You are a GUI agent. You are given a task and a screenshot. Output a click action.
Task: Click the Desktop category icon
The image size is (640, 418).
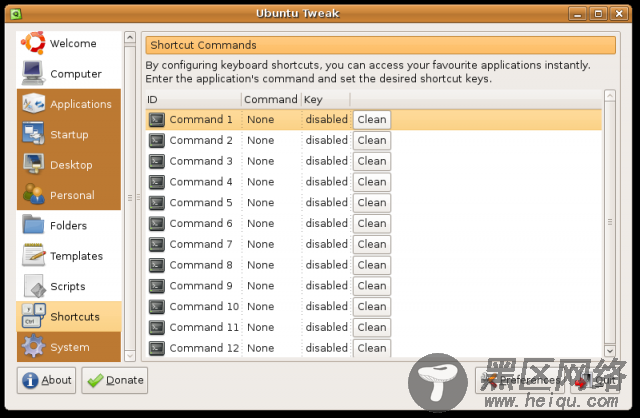tap(33, 165)
